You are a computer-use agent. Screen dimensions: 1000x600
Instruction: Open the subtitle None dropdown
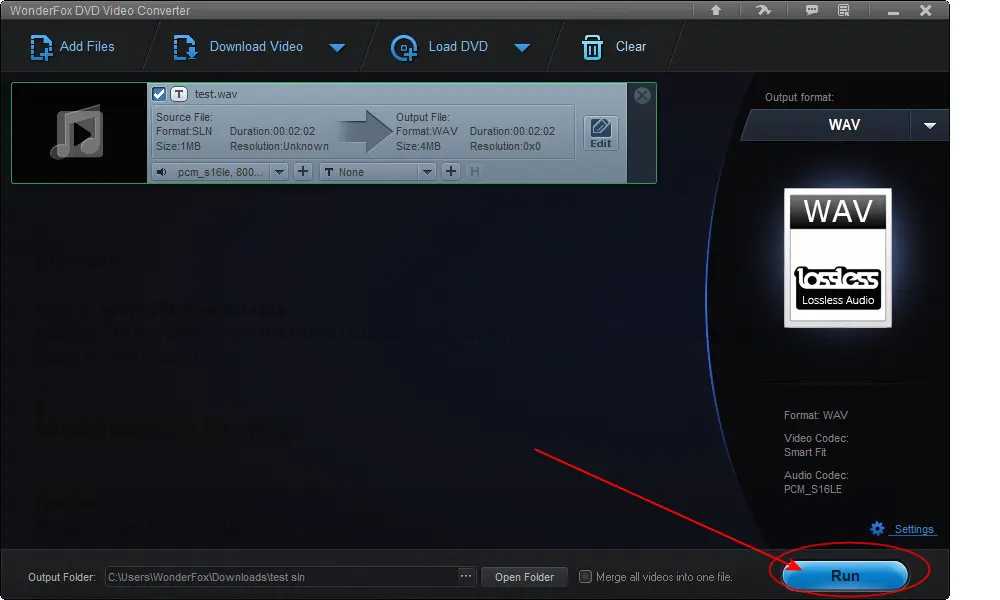tap(427, 172)
